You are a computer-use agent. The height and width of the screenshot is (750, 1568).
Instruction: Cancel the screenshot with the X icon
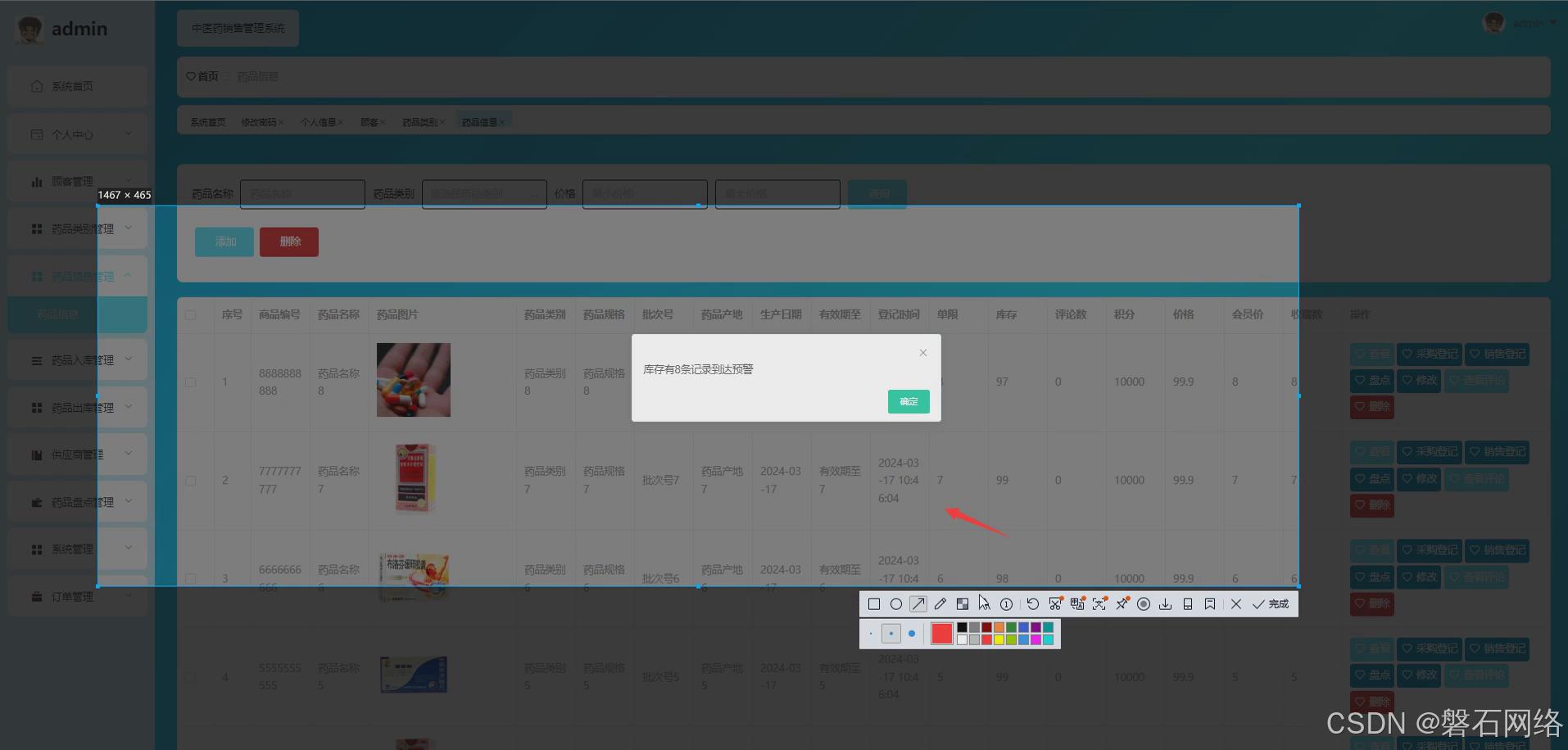[1236, 604]
